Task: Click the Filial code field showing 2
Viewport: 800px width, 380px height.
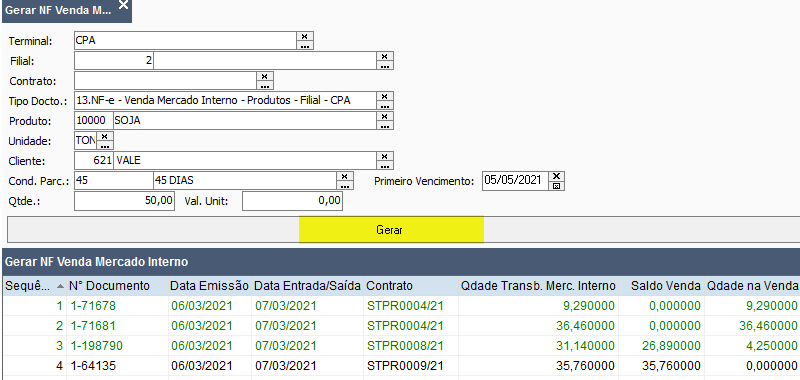Action: 113,61
